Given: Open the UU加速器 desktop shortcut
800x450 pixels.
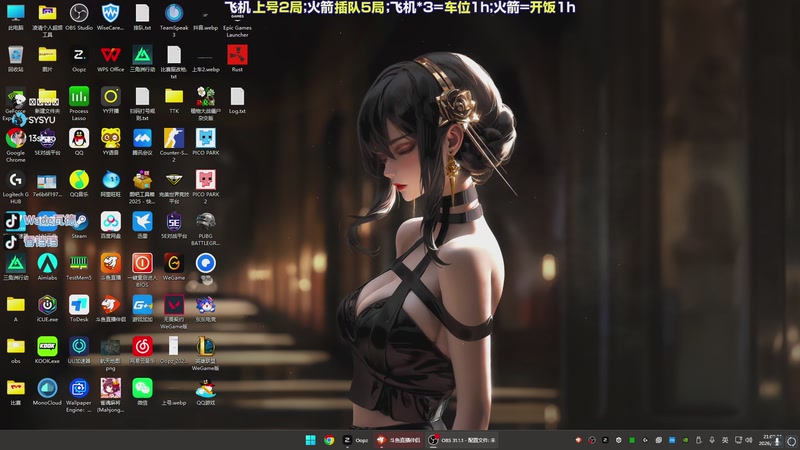Looking at the screenshot, I should click(x=79, y=349).
